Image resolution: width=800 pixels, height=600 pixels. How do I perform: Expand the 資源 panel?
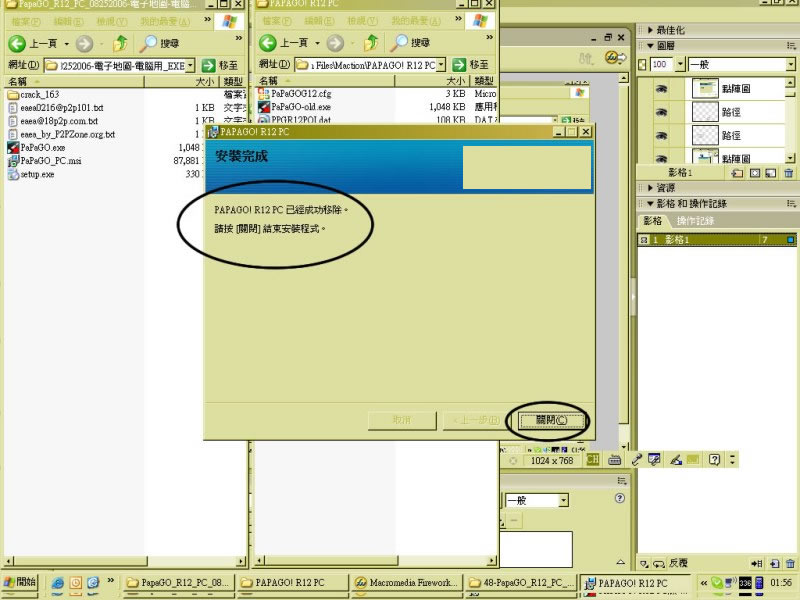(x=650, y=188)
